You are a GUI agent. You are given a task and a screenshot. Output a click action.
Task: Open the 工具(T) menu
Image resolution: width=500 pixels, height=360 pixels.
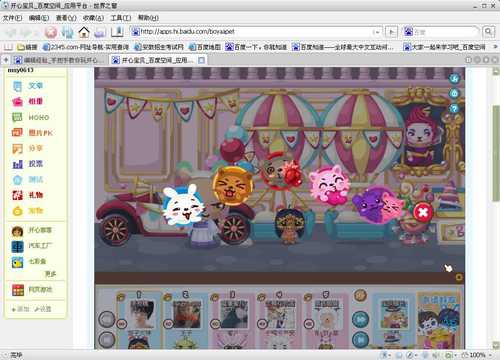pos(121,18)
